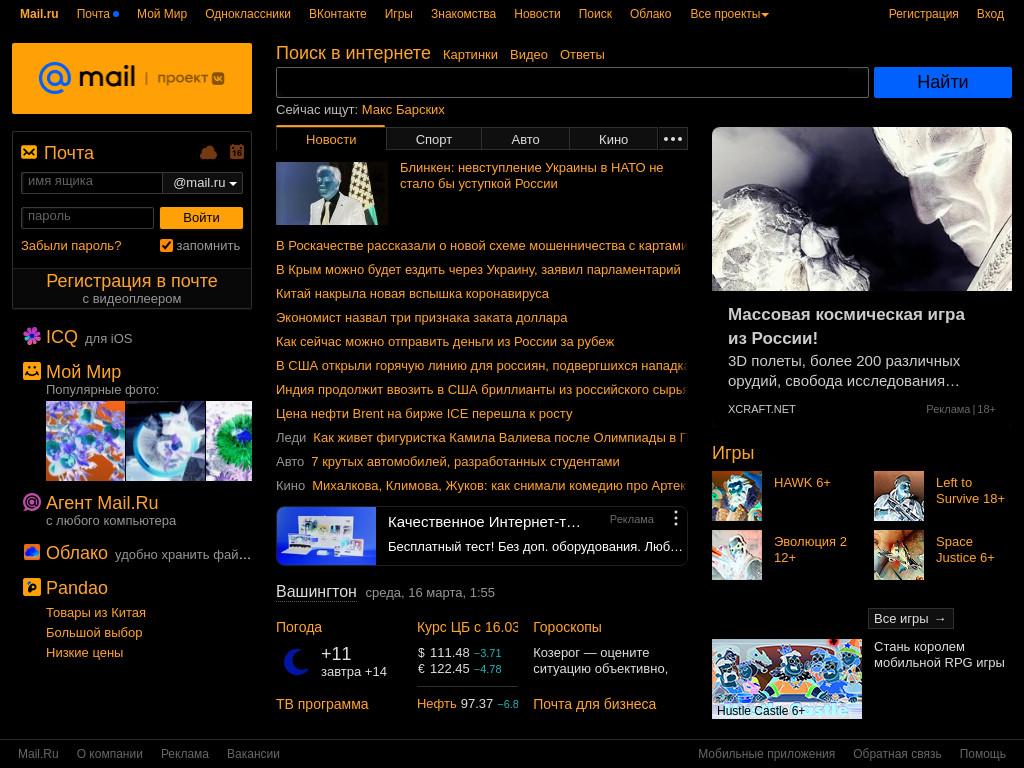
Task: Click the Left to Survive game icon
Action: 899,496
